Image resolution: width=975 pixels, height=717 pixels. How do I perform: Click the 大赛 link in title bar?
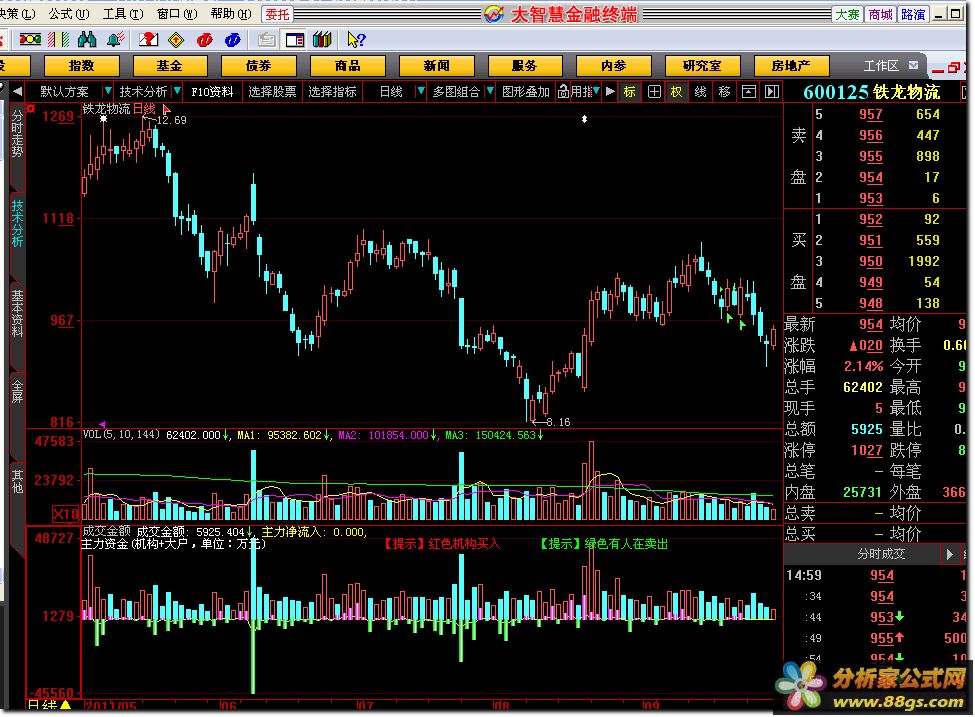click(847, 14)
